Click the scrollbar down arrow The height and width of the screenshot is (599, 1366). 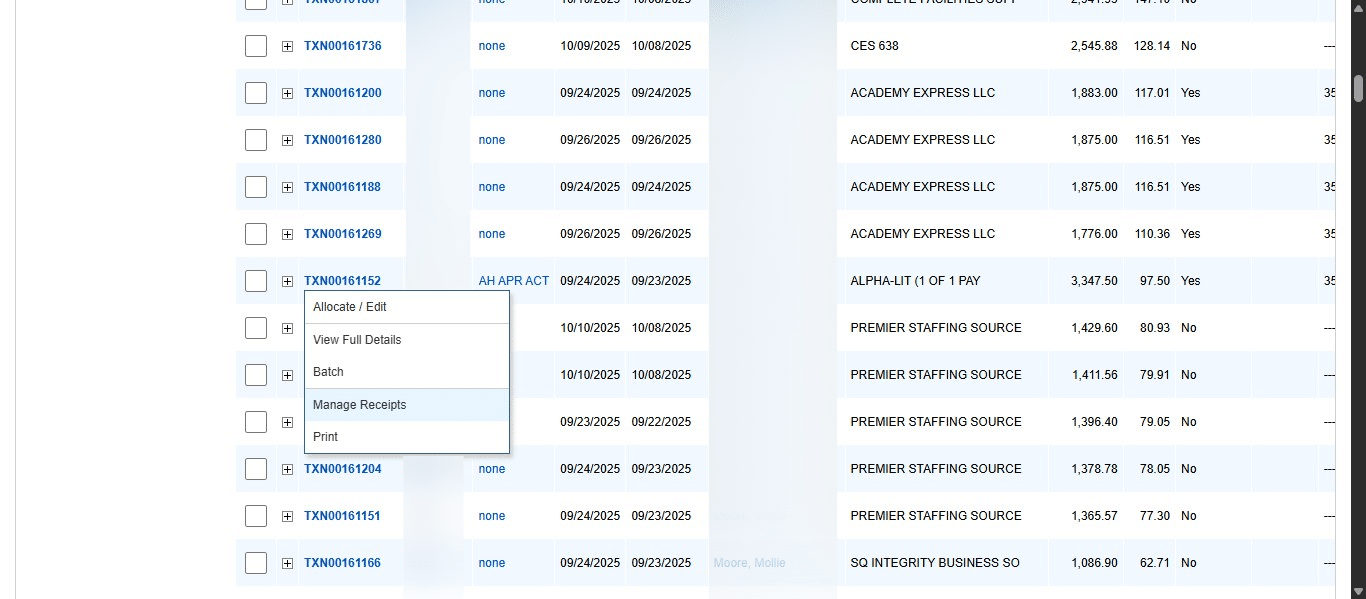[1358, 592]
